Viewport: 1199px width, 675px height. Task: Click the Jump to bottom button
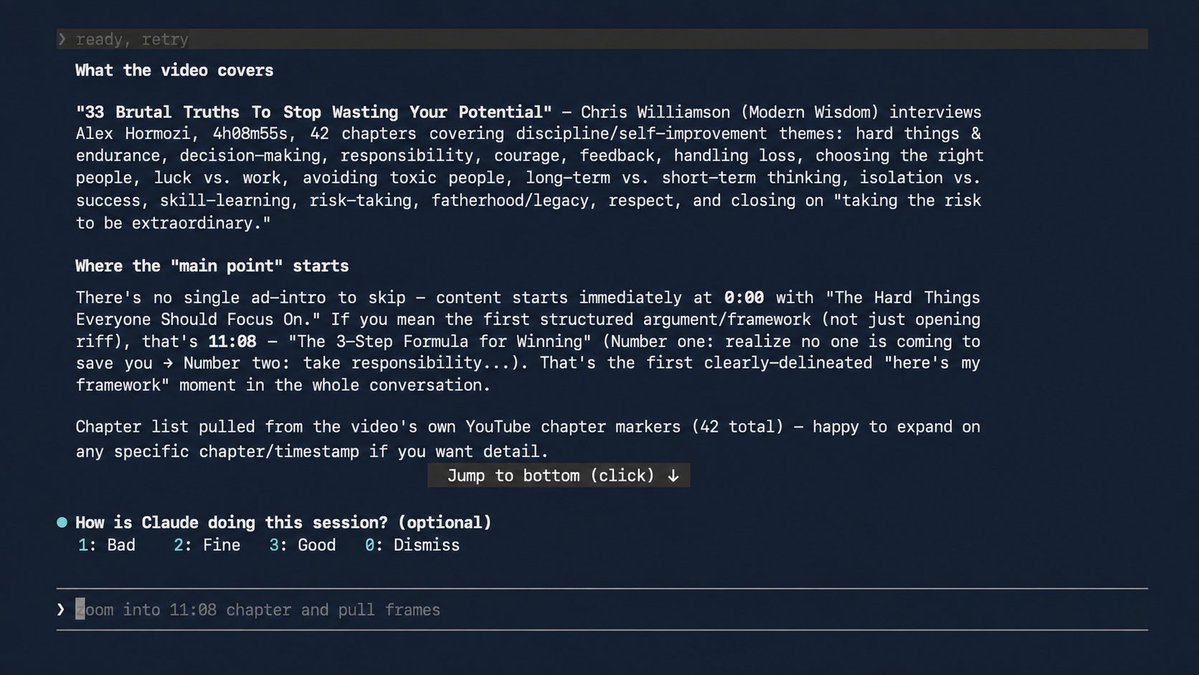[559, 475]
